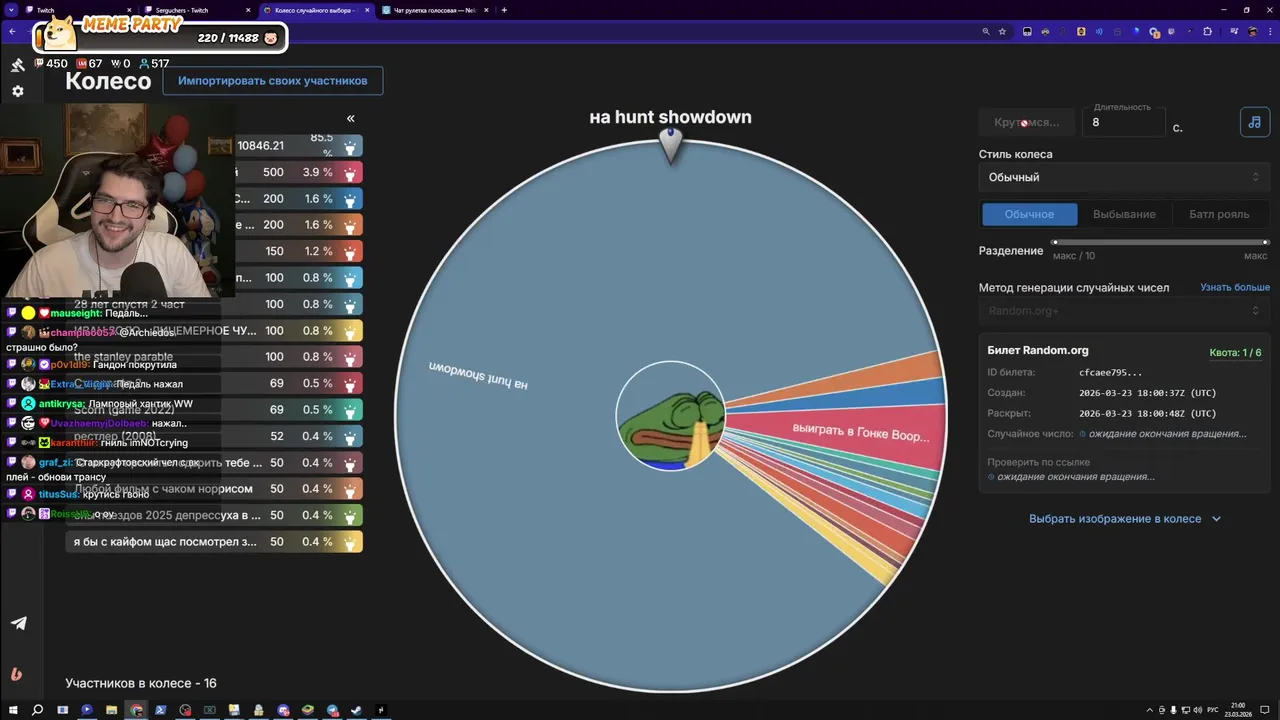This screenshot has height=720, width=1280.
Task: Click Импортировать своих участников button
Action: (x=273, y=81)
